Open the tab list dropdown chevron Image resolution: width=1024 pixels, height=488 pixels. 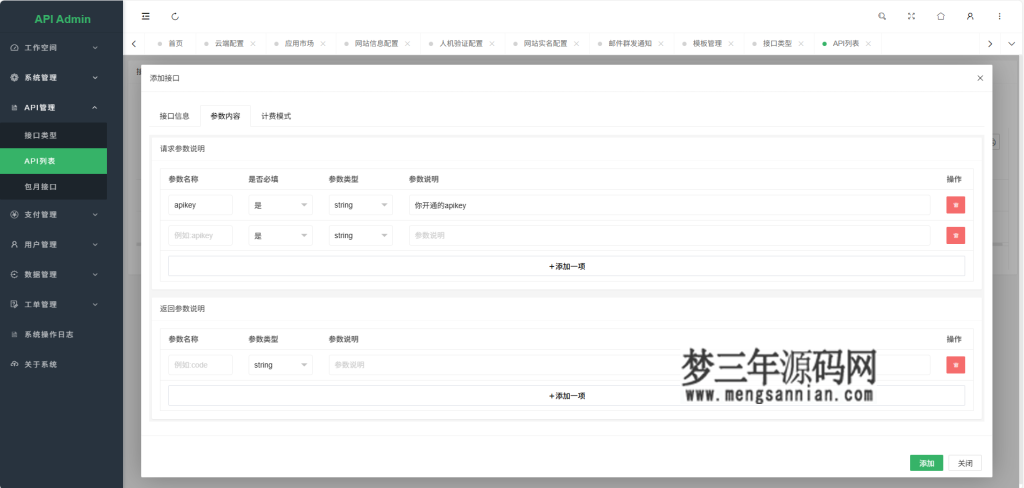1012,44
